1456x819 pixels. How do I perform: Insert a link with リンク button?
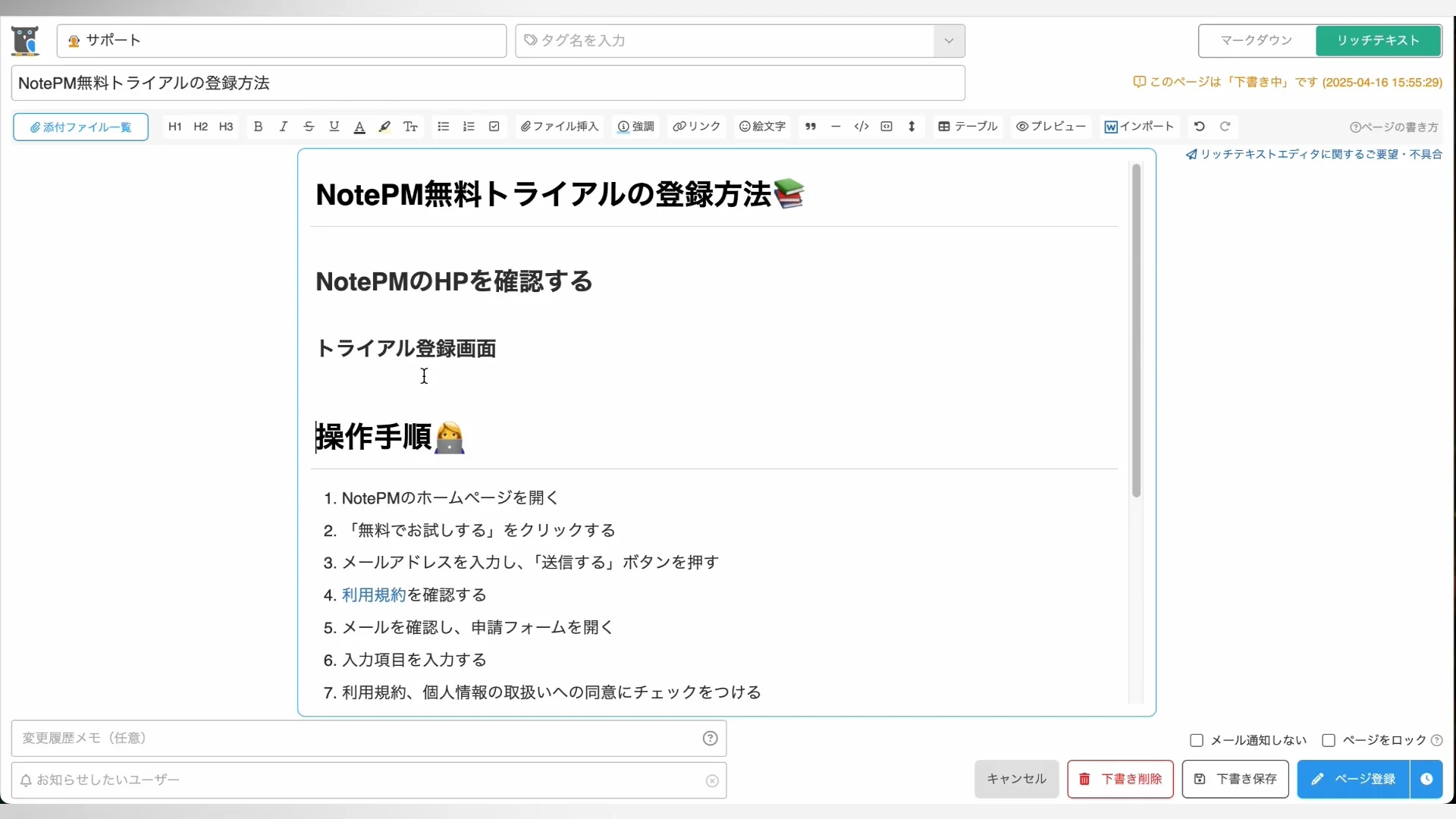point(696,127)
